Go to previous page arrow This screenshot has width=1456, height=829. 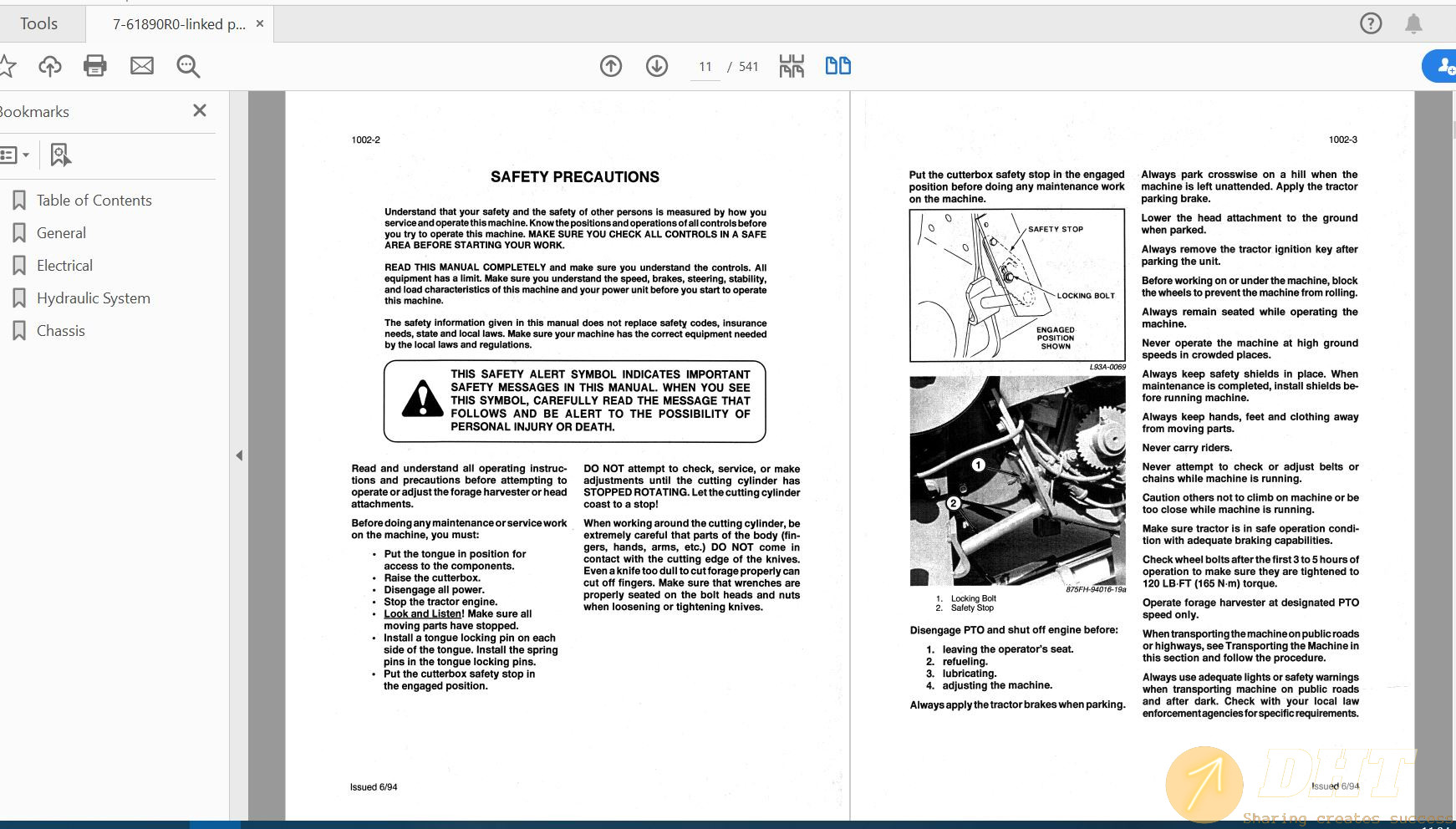pos(611,66)
